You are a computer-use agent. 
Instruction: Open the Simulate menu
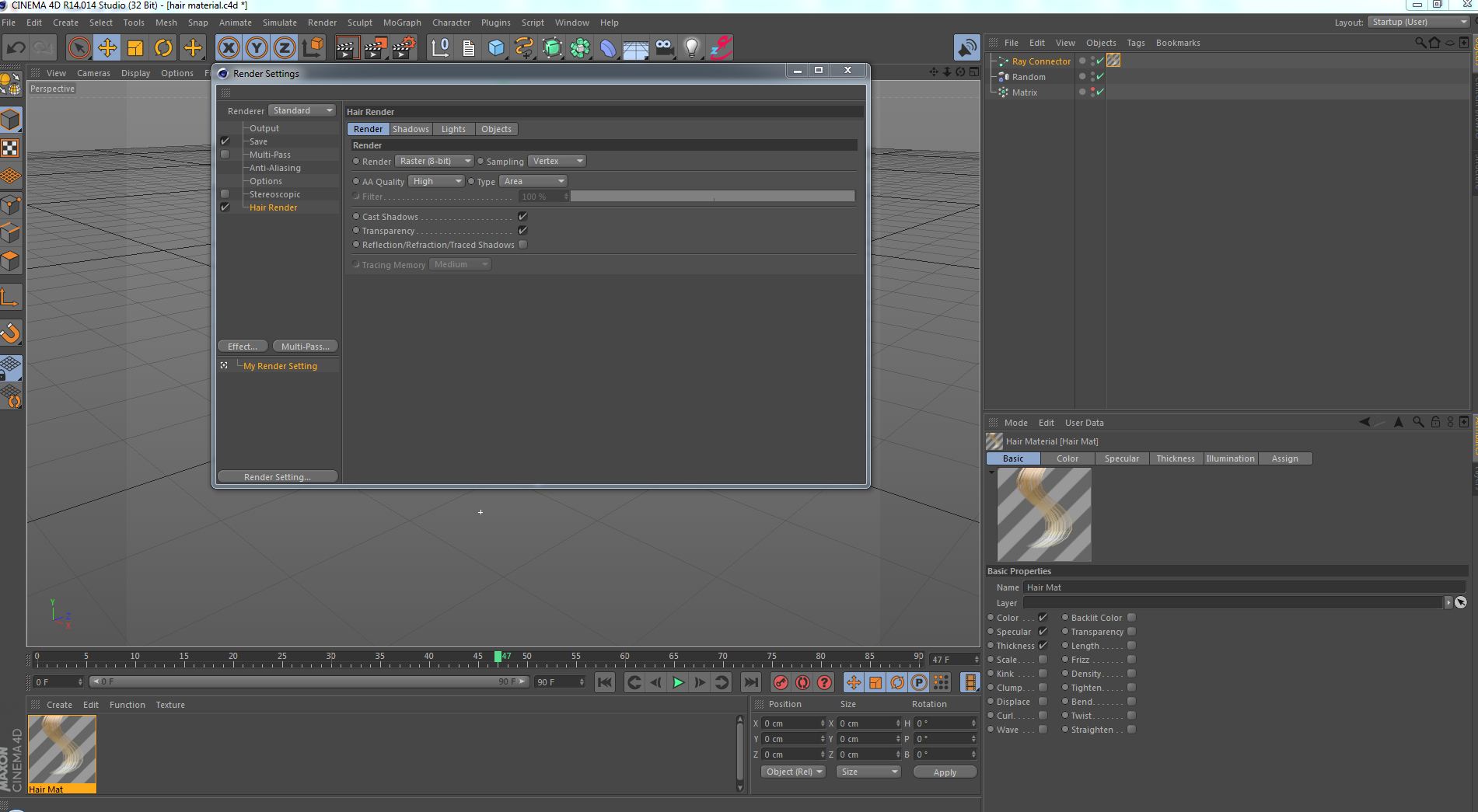pyautogui.click(x=280, y=23)
